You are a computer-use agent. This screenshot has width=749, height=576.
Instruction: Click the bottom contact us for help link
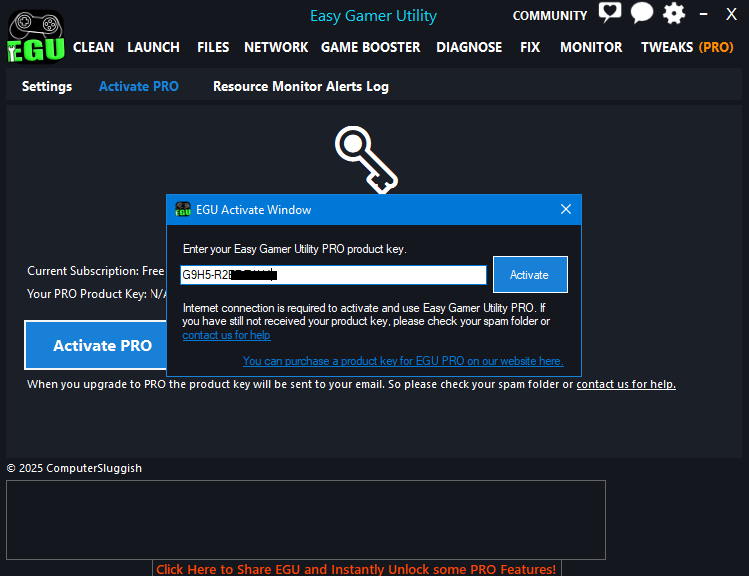click(626, 384)
